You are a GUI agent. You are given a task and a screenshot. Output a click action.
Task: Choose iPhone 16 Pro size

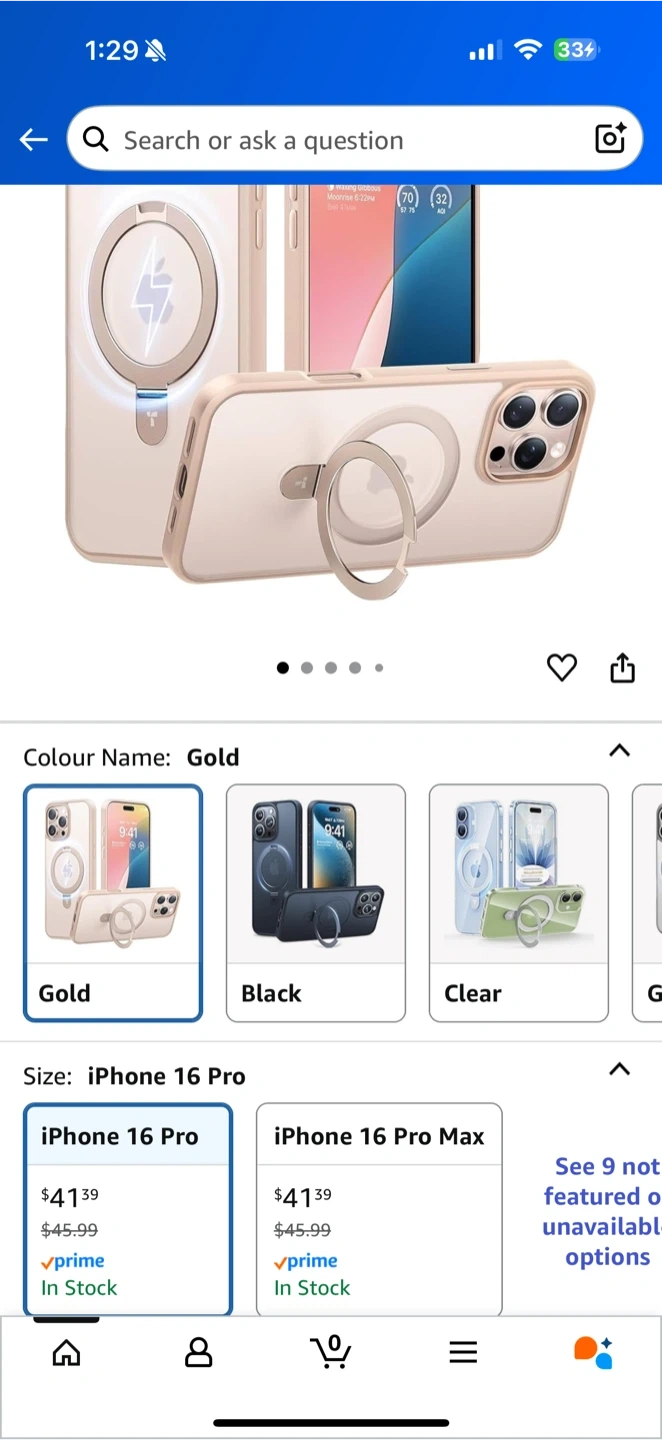[128, 1209]
